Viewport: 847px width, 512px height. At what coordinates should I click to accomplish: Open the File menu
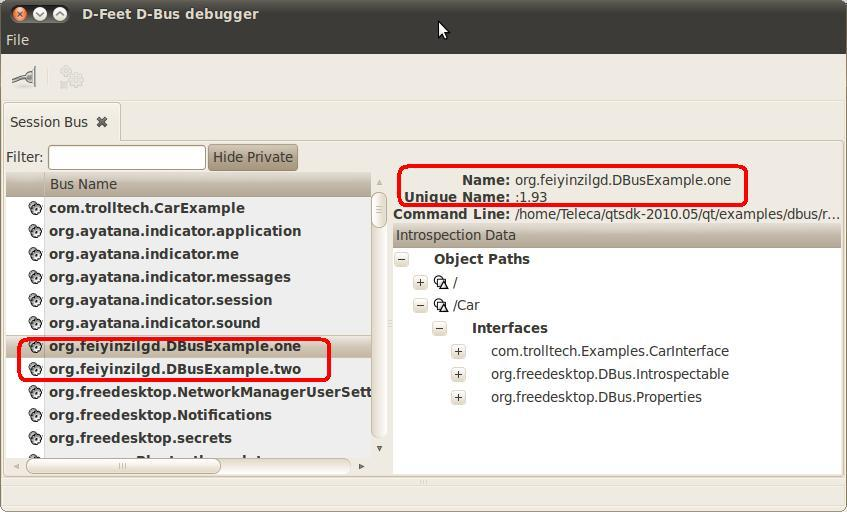click(x=17, y=40)
